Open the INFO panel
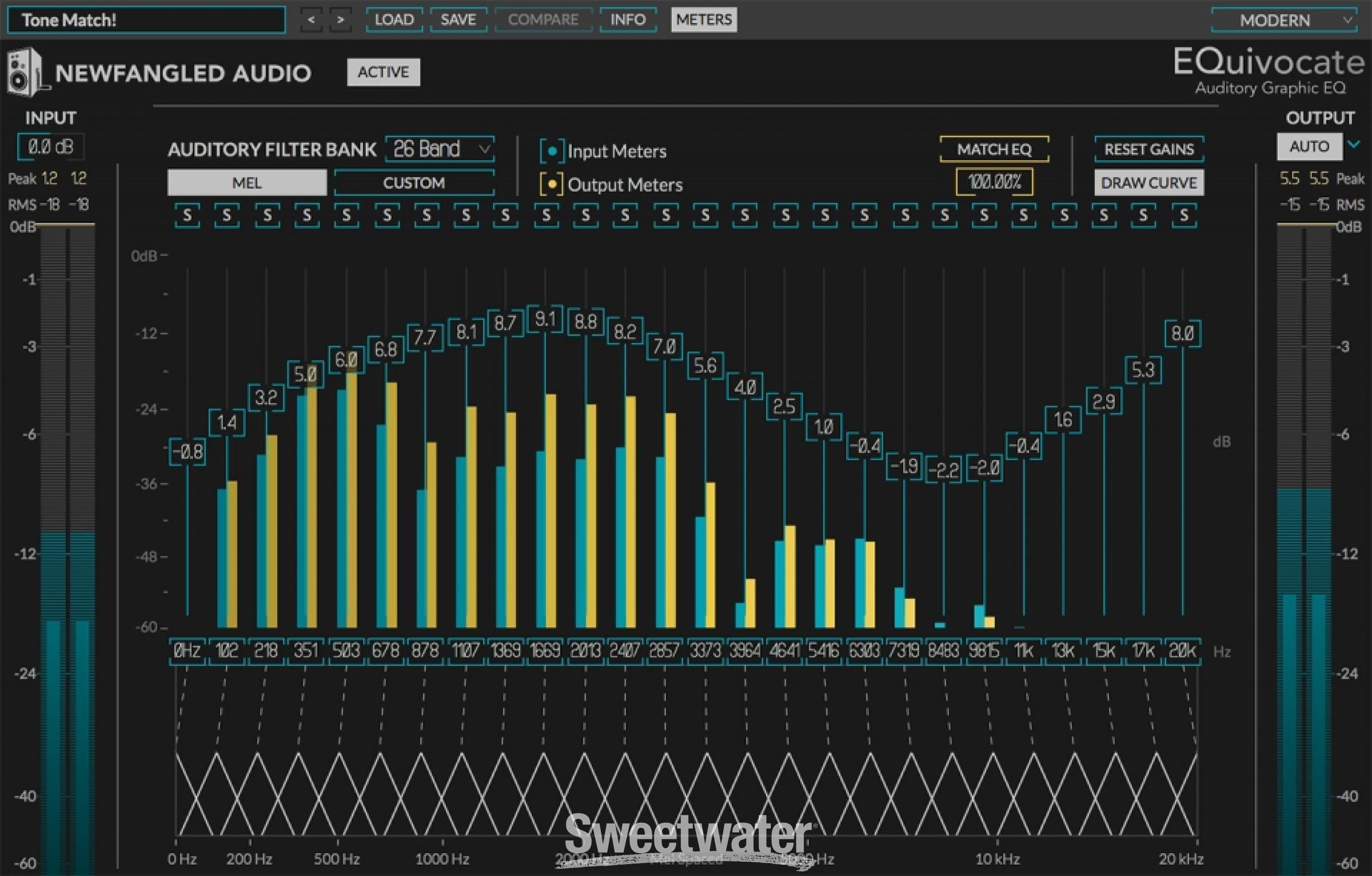The width and height of the screenshot is (1372, 876). pos(628,19)
